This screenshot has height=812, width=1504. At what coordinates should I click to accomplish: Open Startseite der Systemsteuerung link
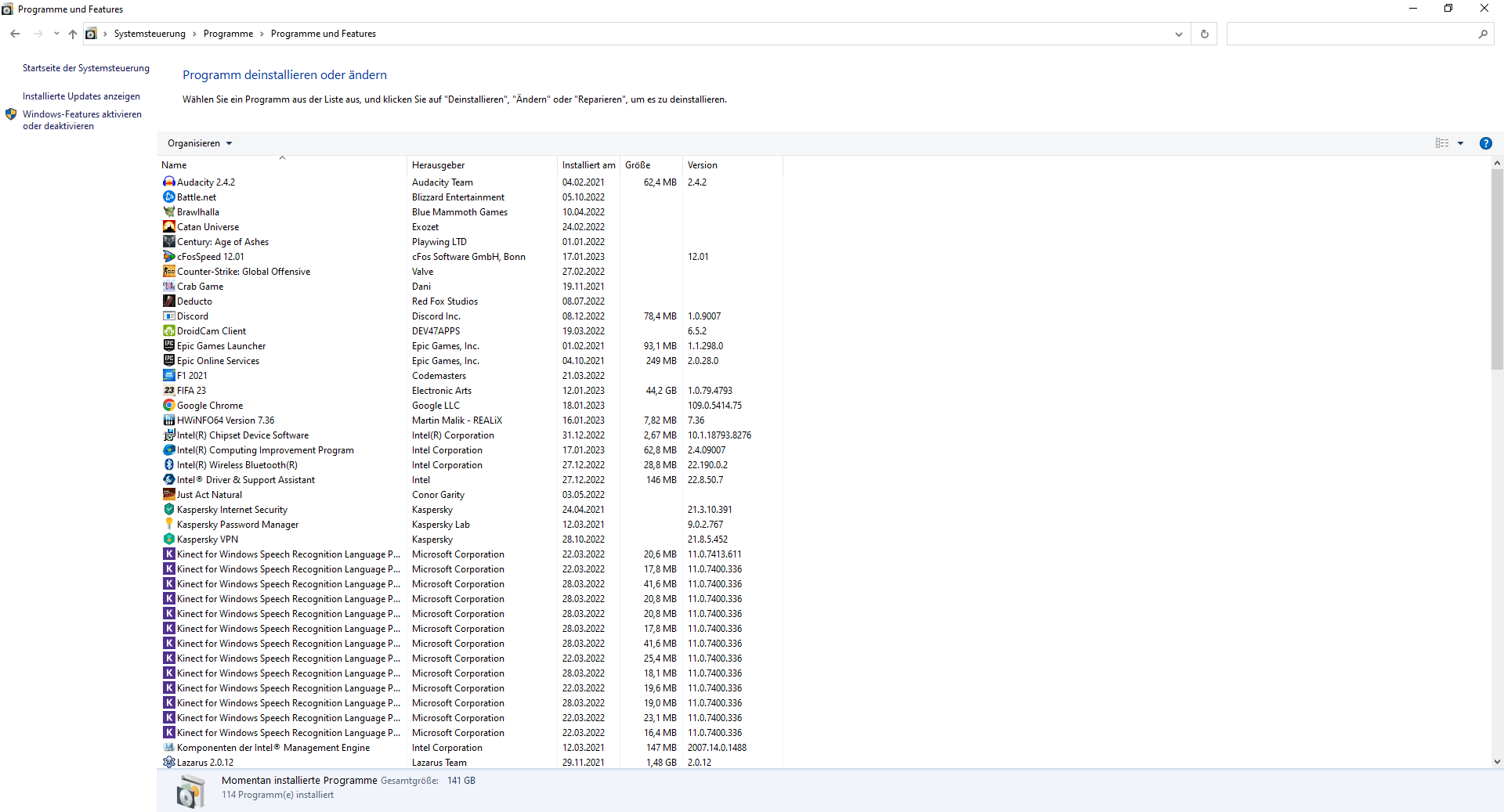click(86, 68)
